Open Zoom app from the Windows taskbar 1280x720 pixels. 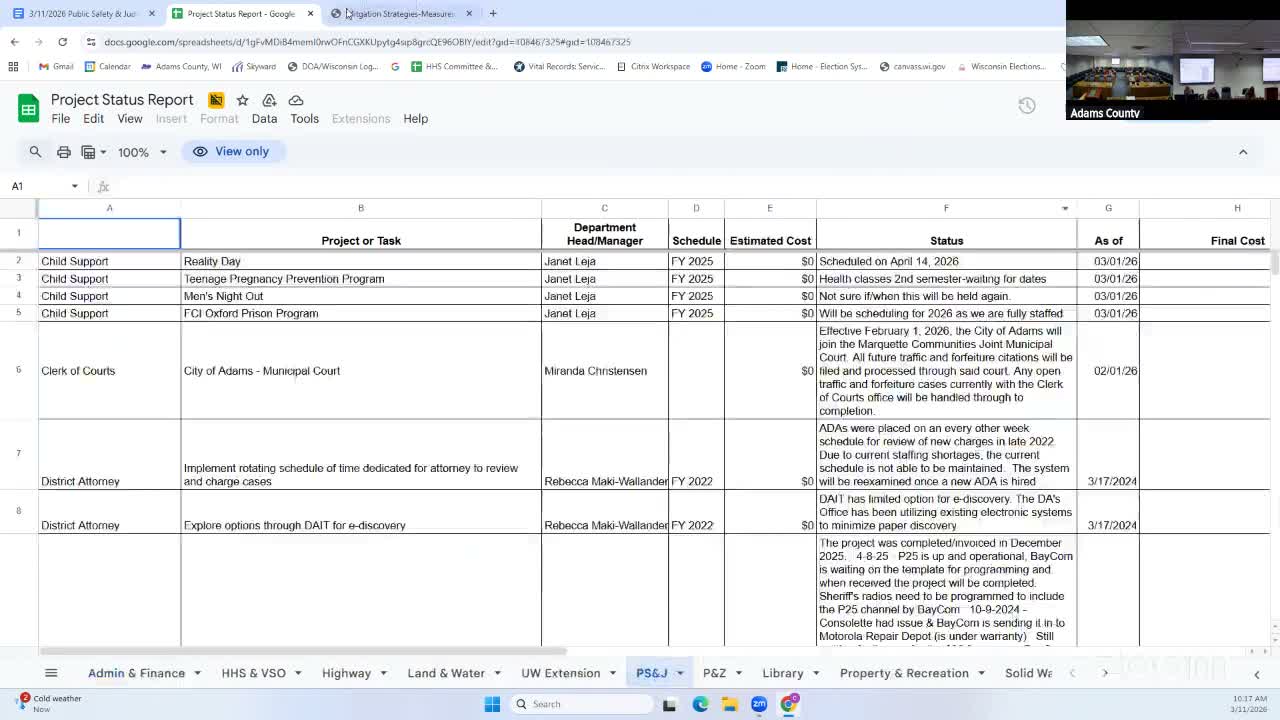tap(759, 704)
